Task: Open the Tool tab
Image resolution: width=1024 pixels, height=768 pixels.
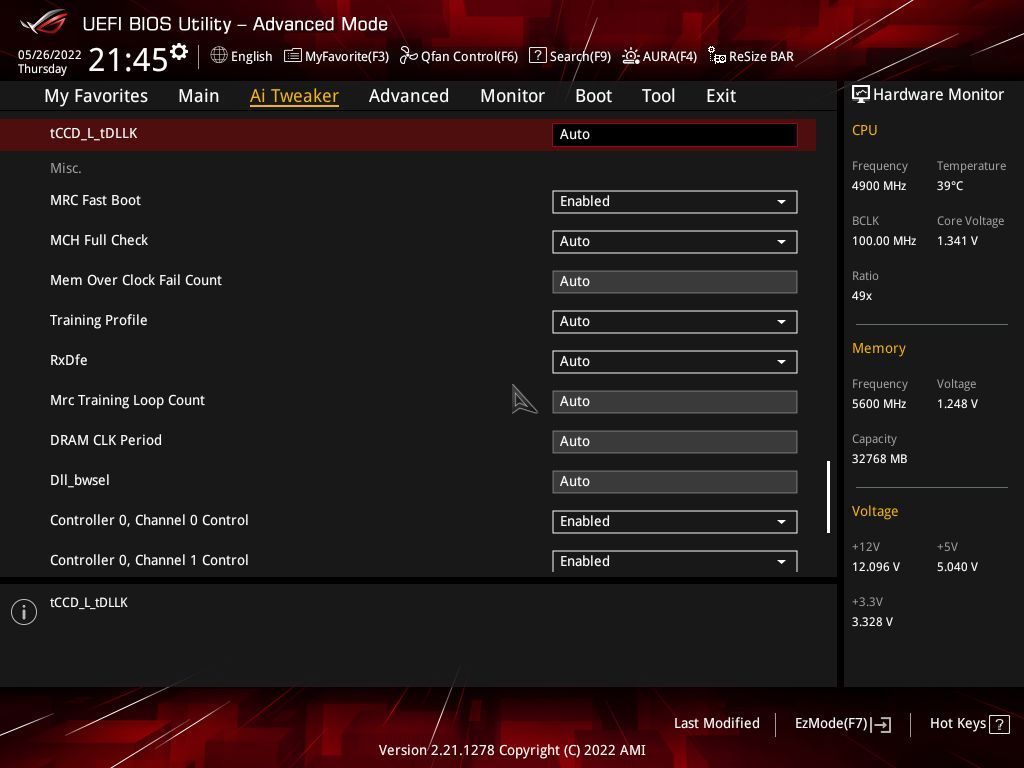Action: point(658,96)
